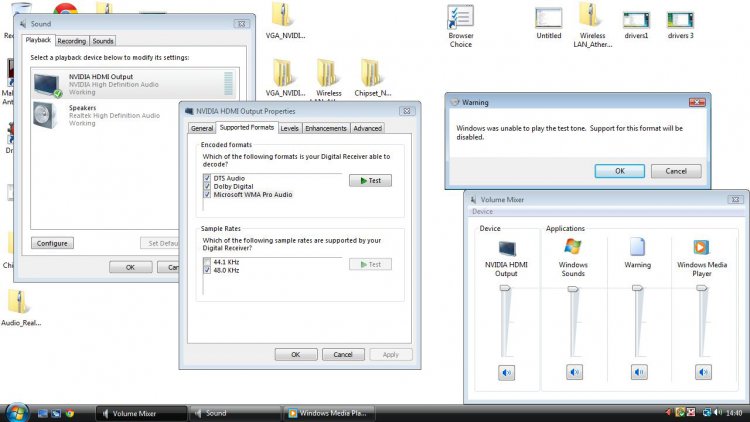Open the Chipset_N folder on desktop

[372, 78]
